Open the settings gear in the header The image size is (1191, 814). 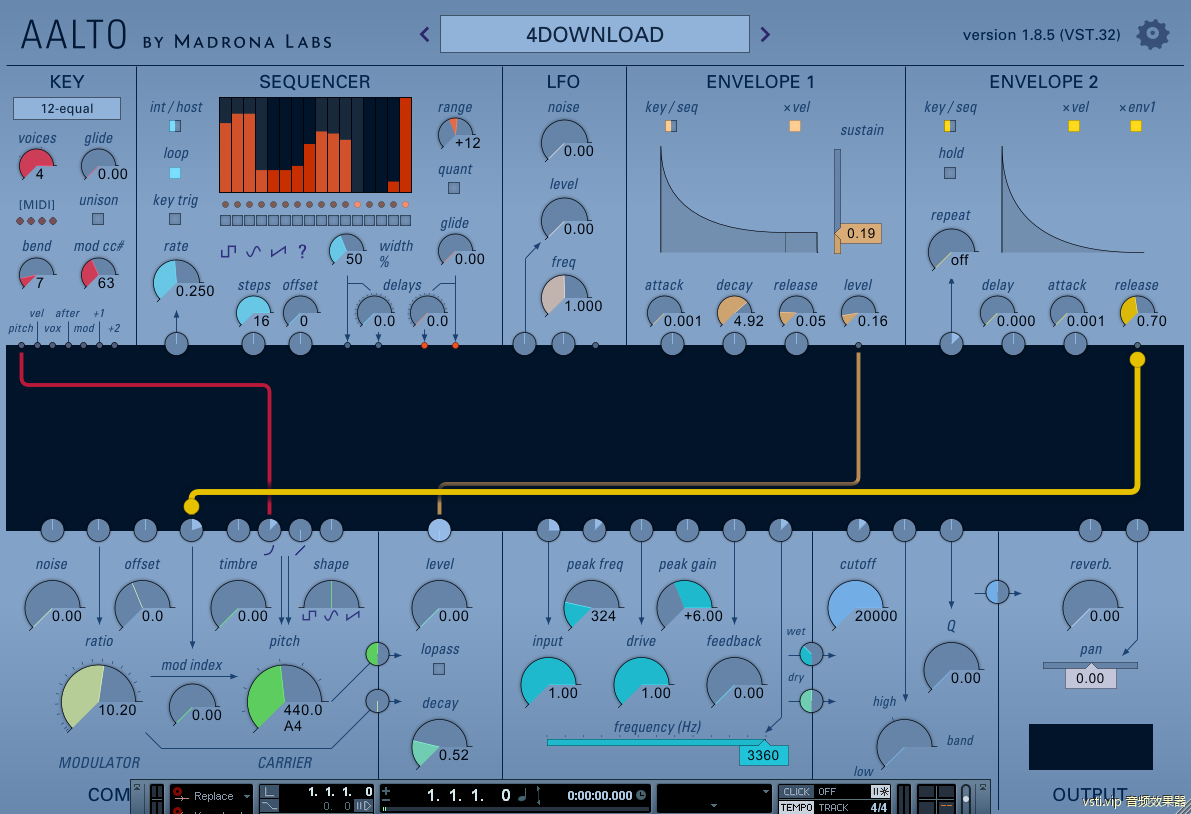[x=1153, y=34]
